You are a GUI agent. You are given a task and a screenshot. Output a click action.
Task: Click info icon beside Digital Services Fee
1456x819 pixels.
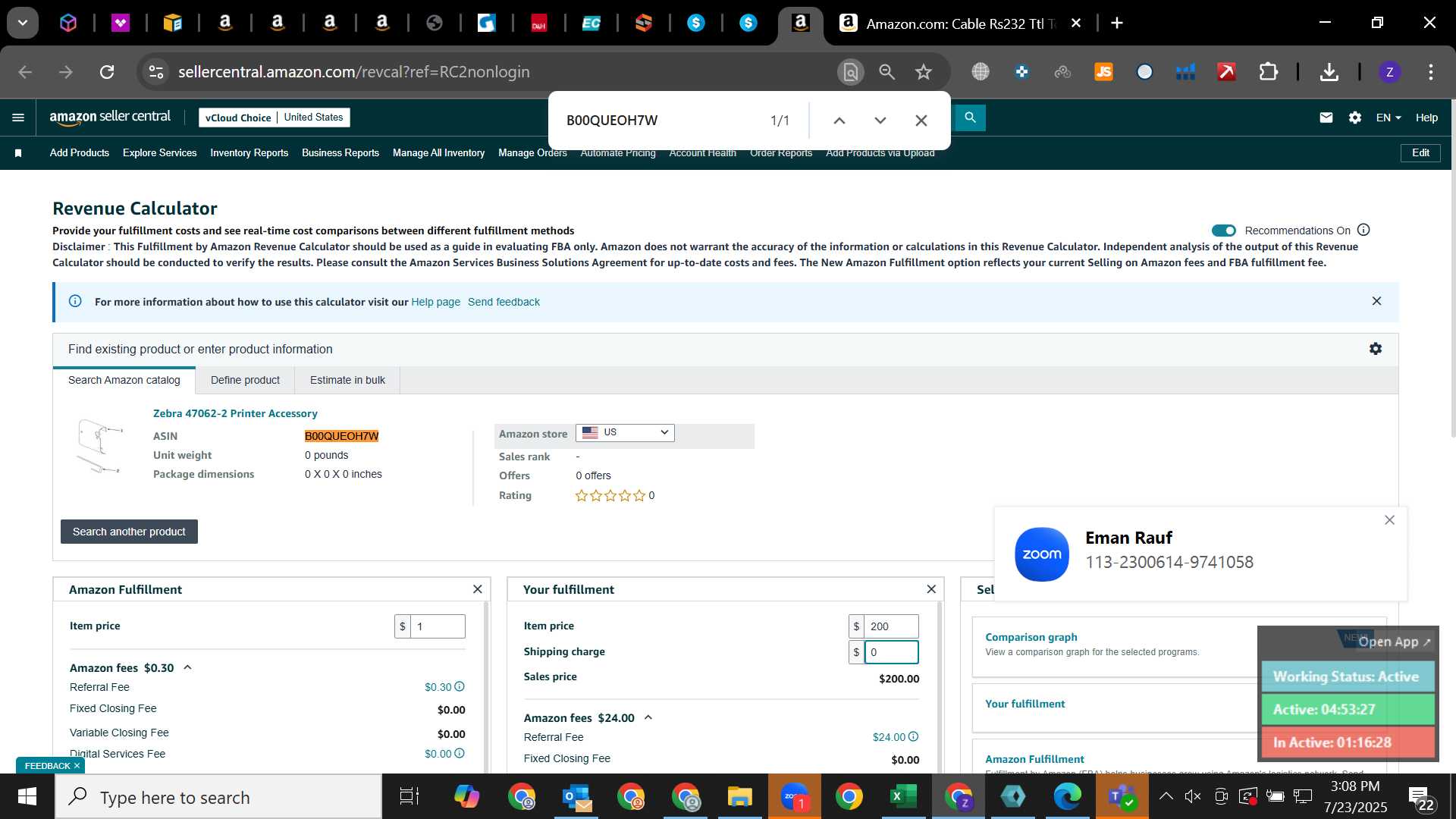point(460,753)
